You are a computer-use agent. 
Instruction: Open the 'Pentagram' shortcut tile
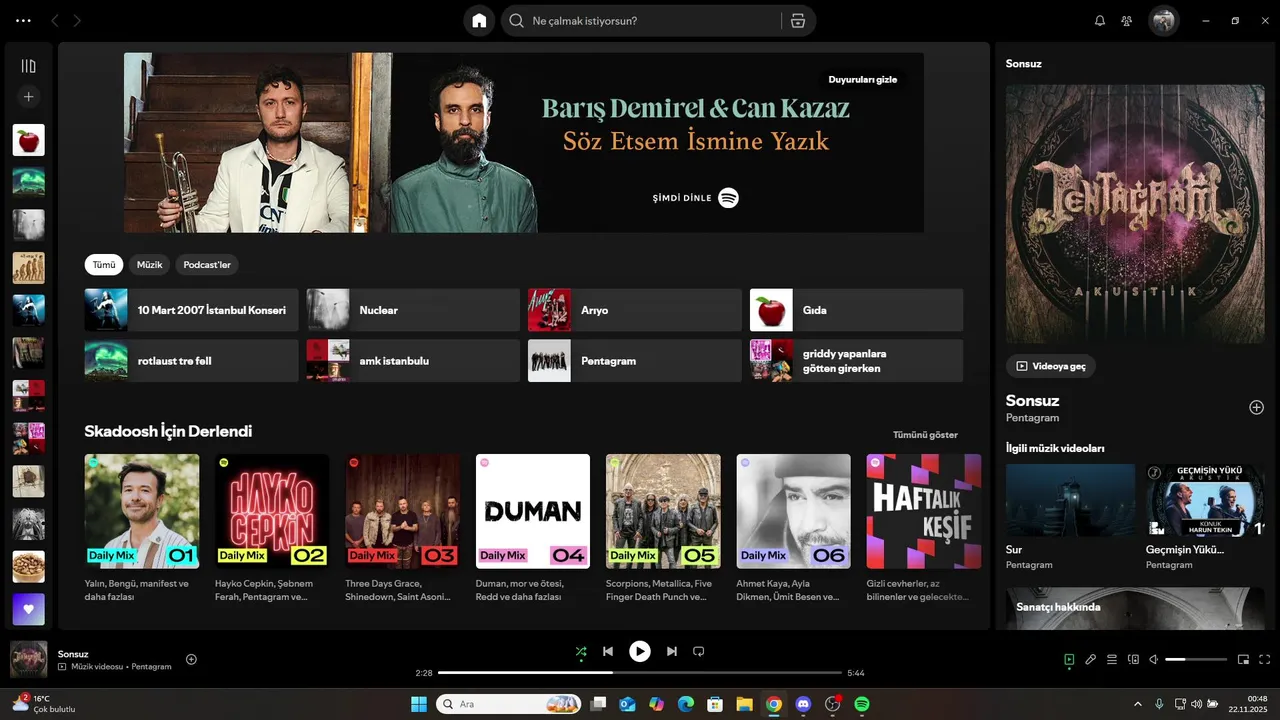[634, 361]
